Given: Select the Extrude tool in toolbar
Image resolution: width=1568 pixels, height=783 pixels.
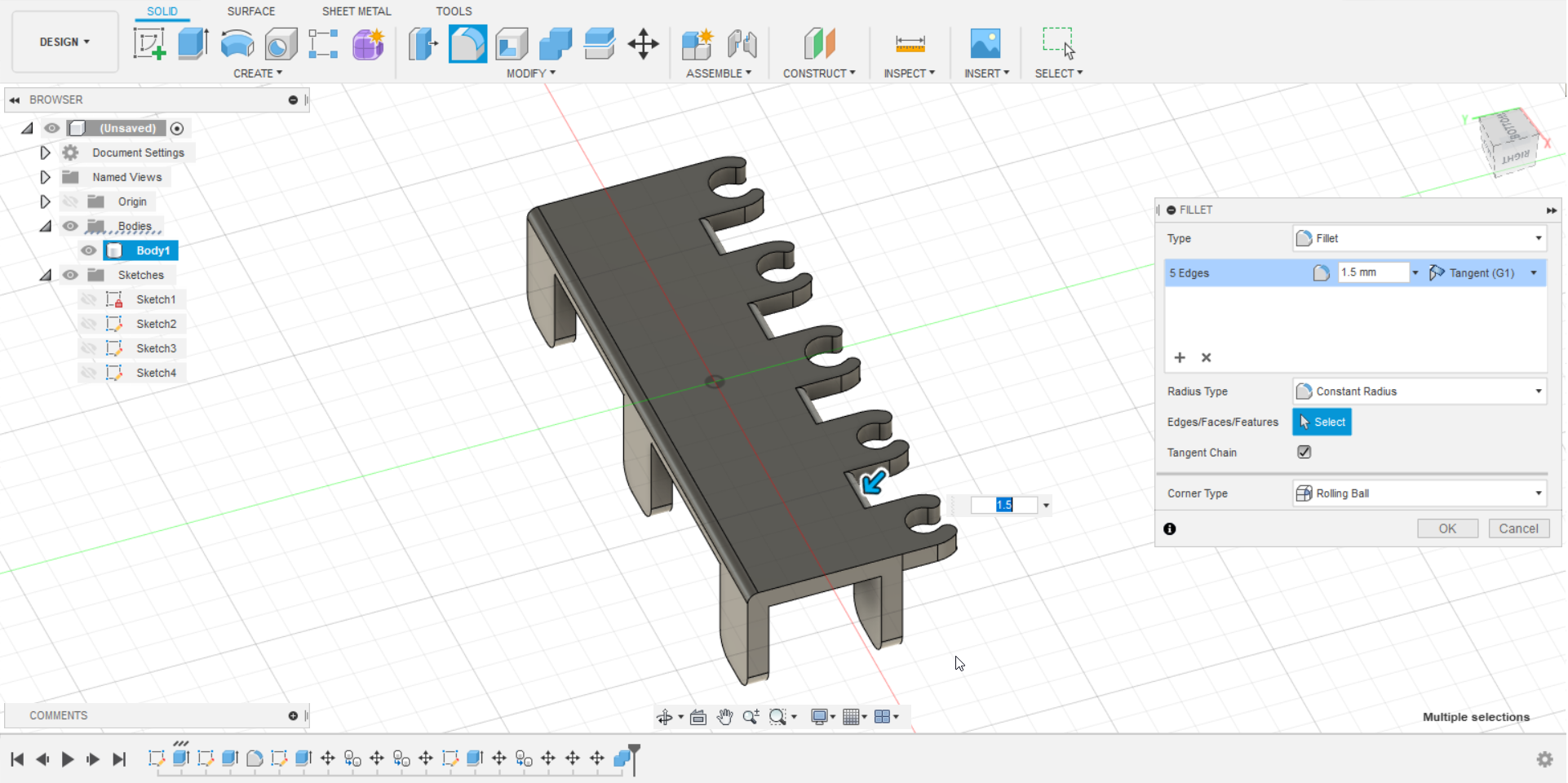Looking at the screenshot, I should coord(193,43).
